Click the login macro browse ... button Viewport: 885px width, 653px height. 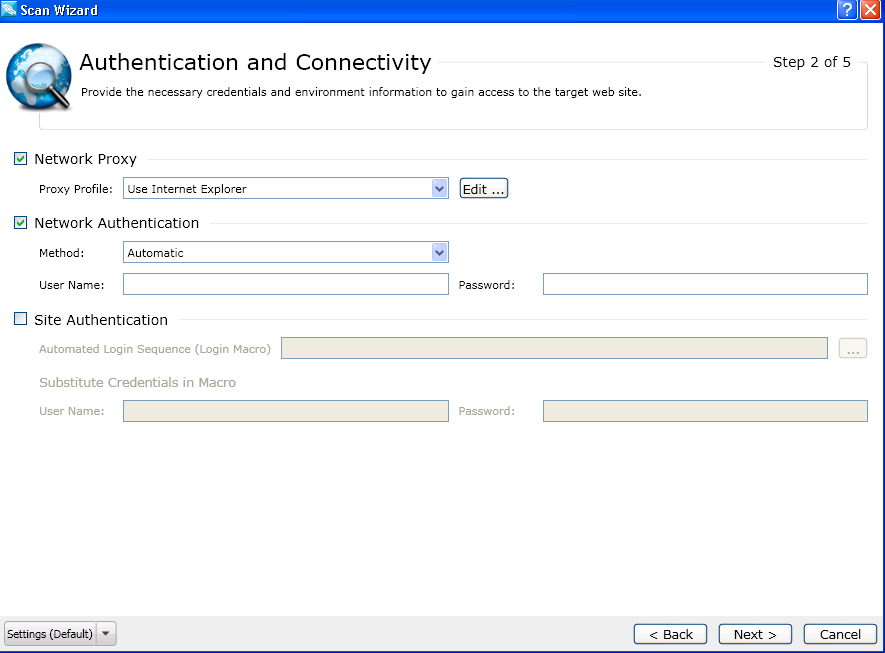pyautogui.click(x=853, y=348)
